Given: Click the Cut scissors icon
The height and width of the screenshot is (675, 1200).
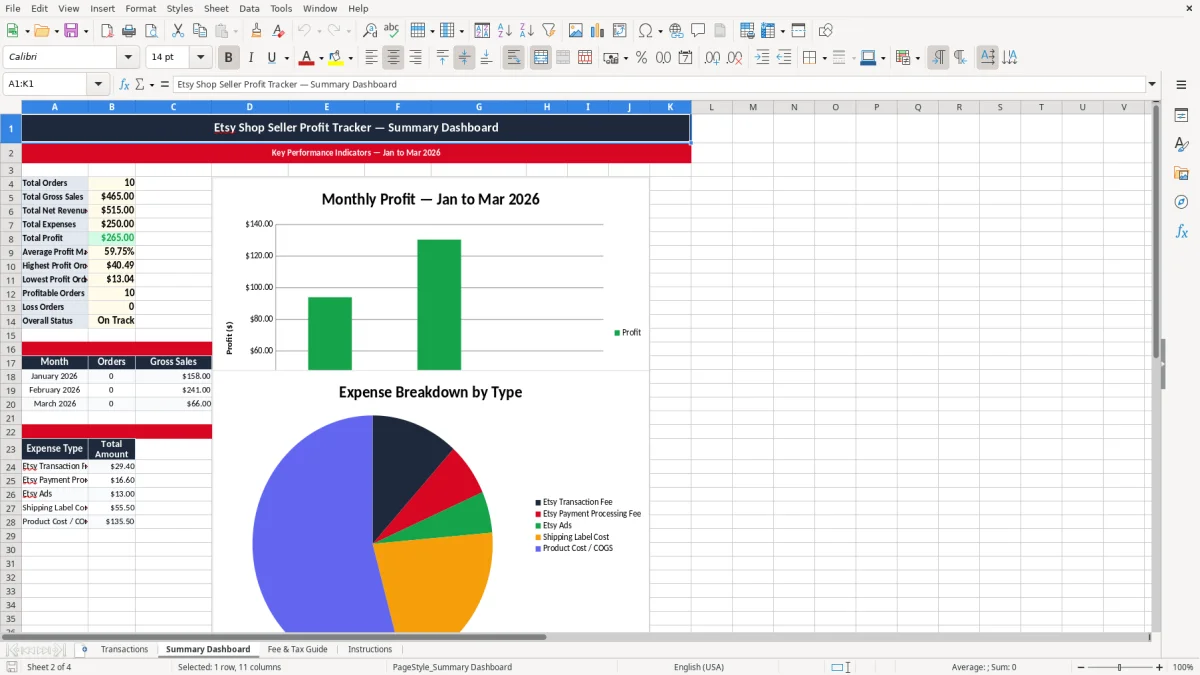Looking at the screenshot, I should (177, 31).
